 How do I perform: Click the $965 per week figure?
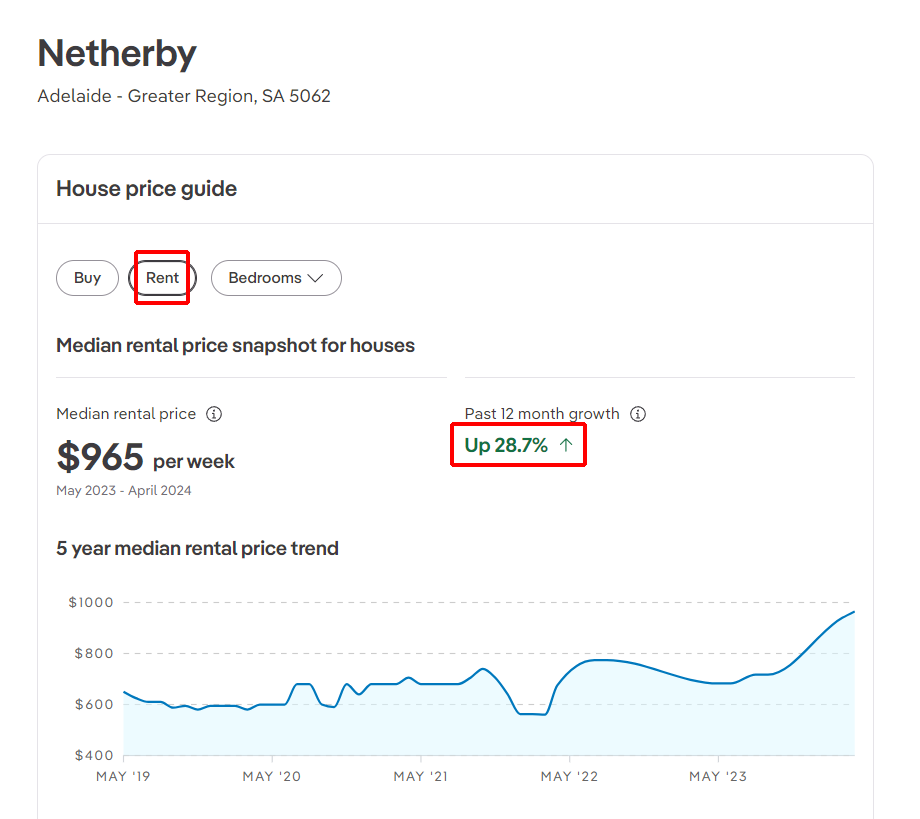pyautogui.click(x=146, y=457)
